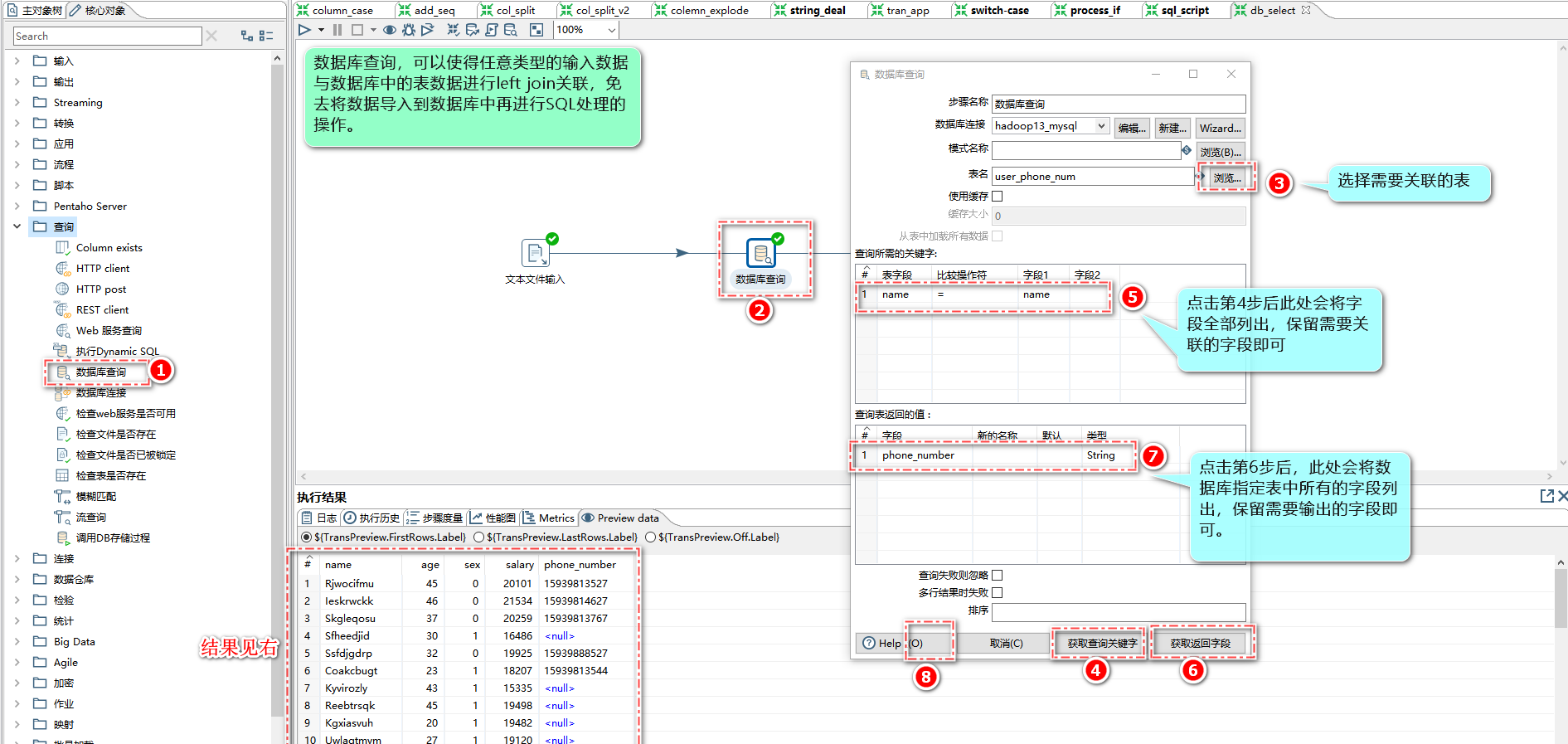Enable 多行结果时失败 checkbox
1568x744 pixels.
click(x=998, y=592)
